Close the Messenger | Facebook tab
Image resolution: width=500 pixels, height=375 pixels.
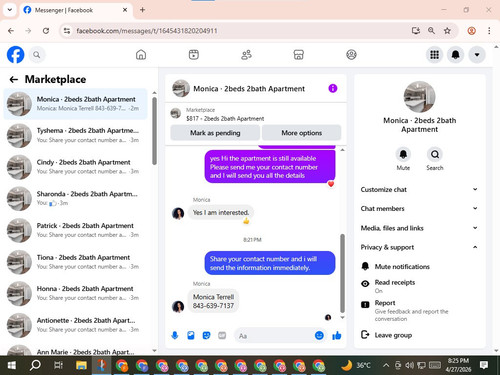(125, 10)
